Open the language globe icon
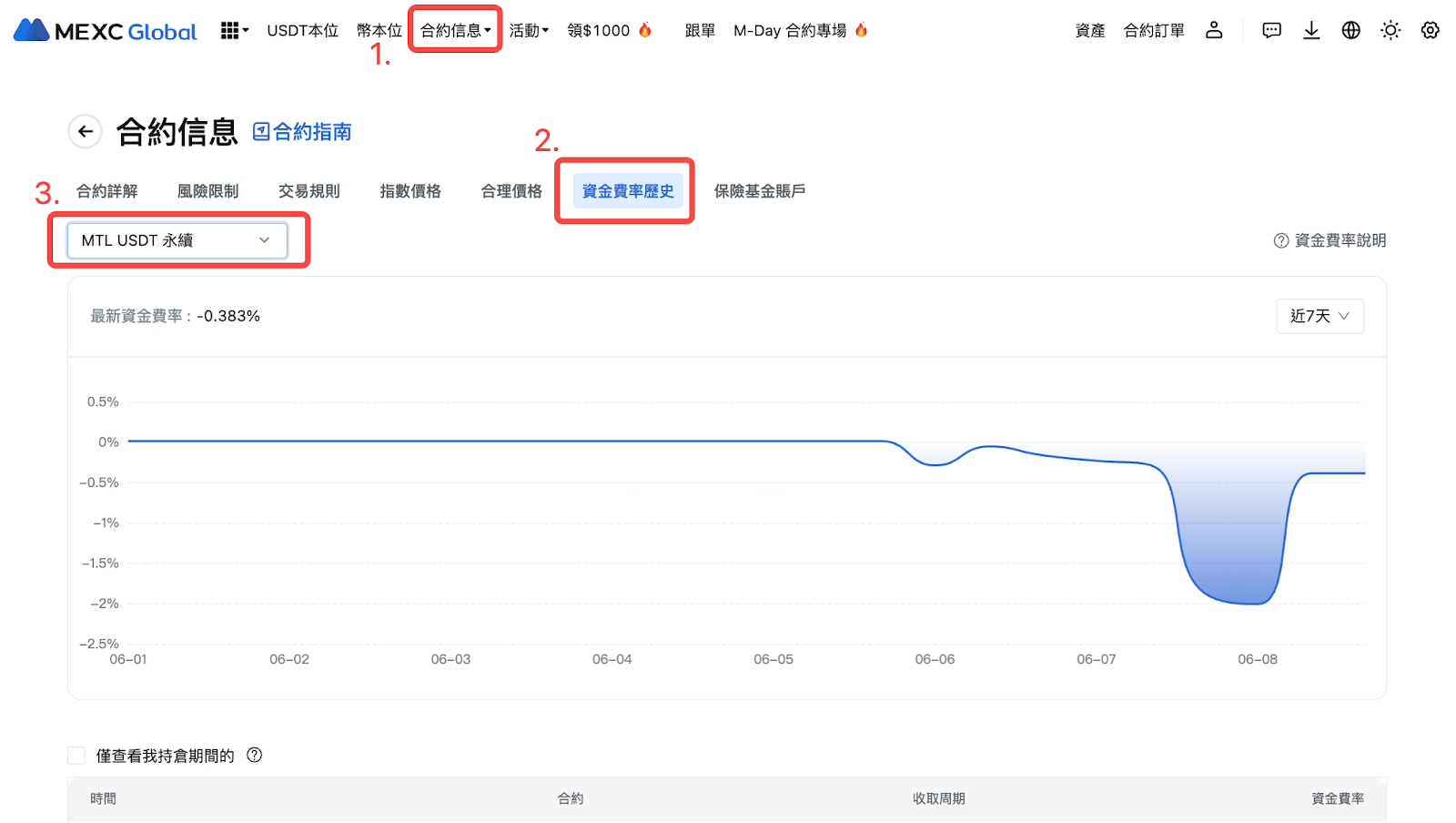The height and width of the screenshot is (823, 1456). 1351,30
